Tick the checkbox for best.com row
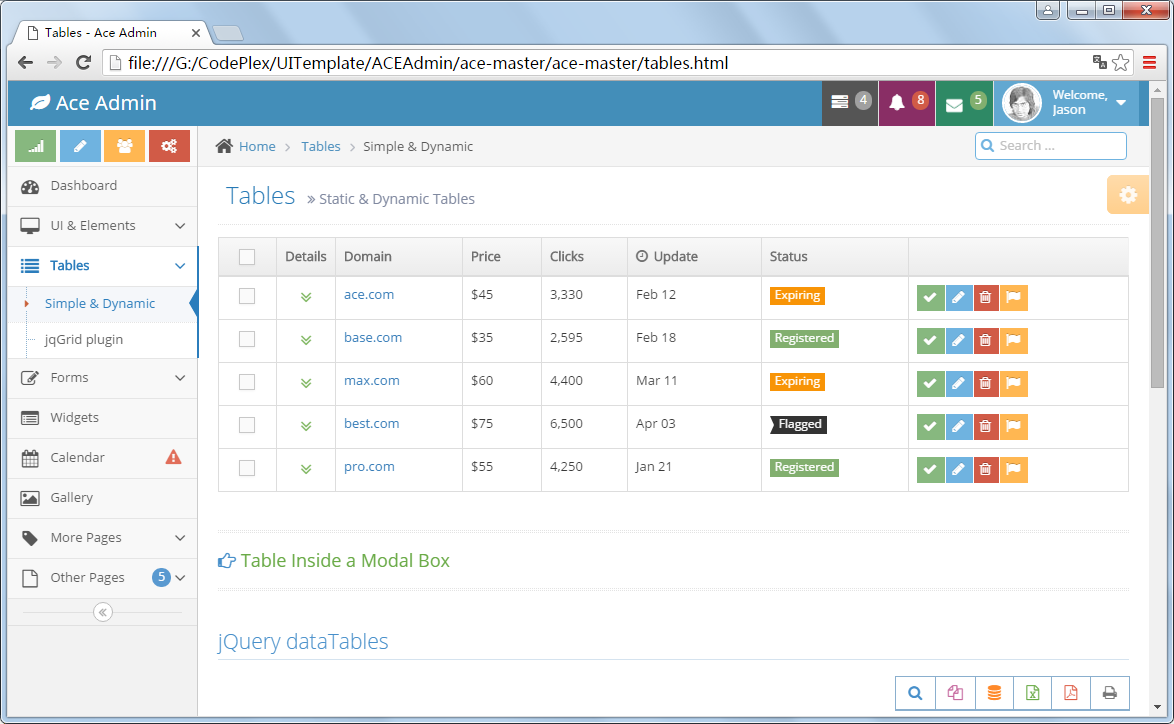Viewport: 1174px width, 724px height. click(247, 425)
